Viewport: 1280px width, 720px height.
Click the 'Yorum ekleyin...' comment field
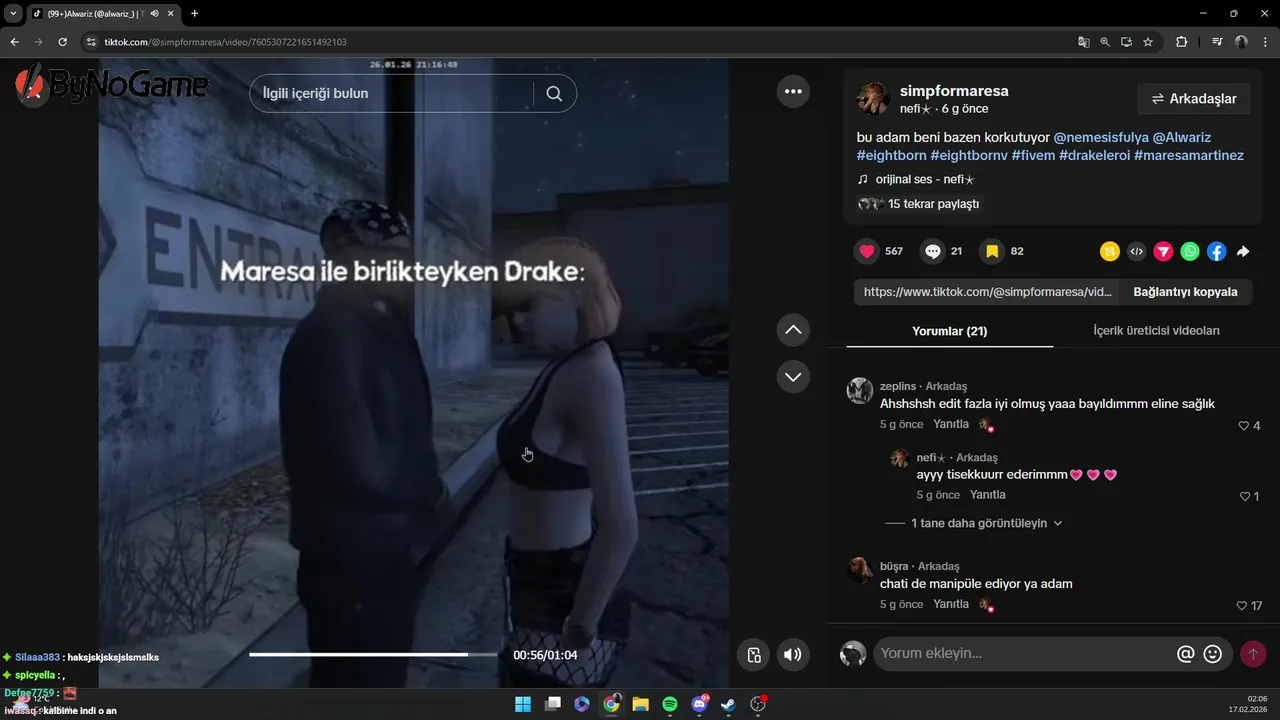(x=1023, y=654)
